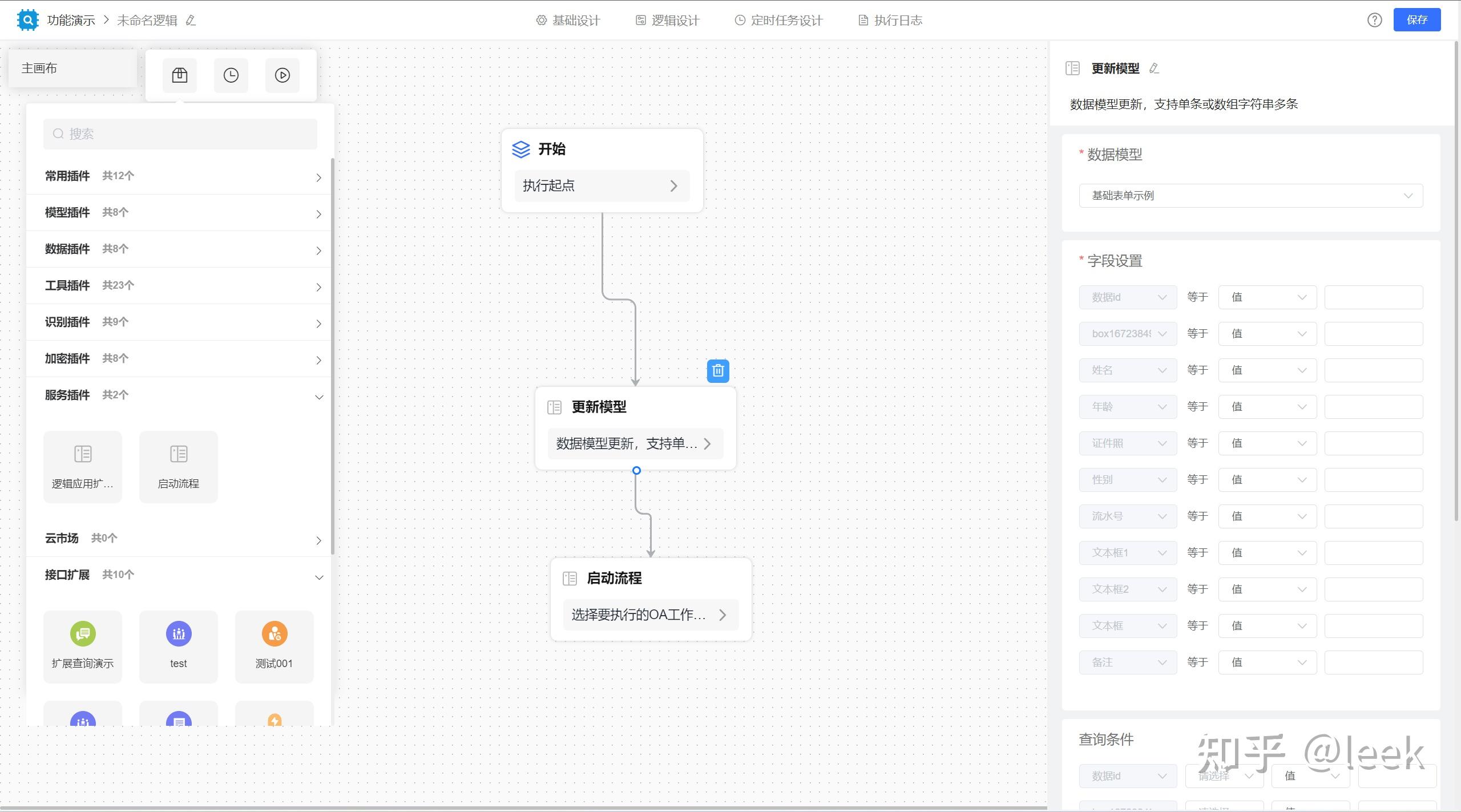1461x812 pixels.
Task: Open value type dropdown for 姓名 row
Action: 1267,370
